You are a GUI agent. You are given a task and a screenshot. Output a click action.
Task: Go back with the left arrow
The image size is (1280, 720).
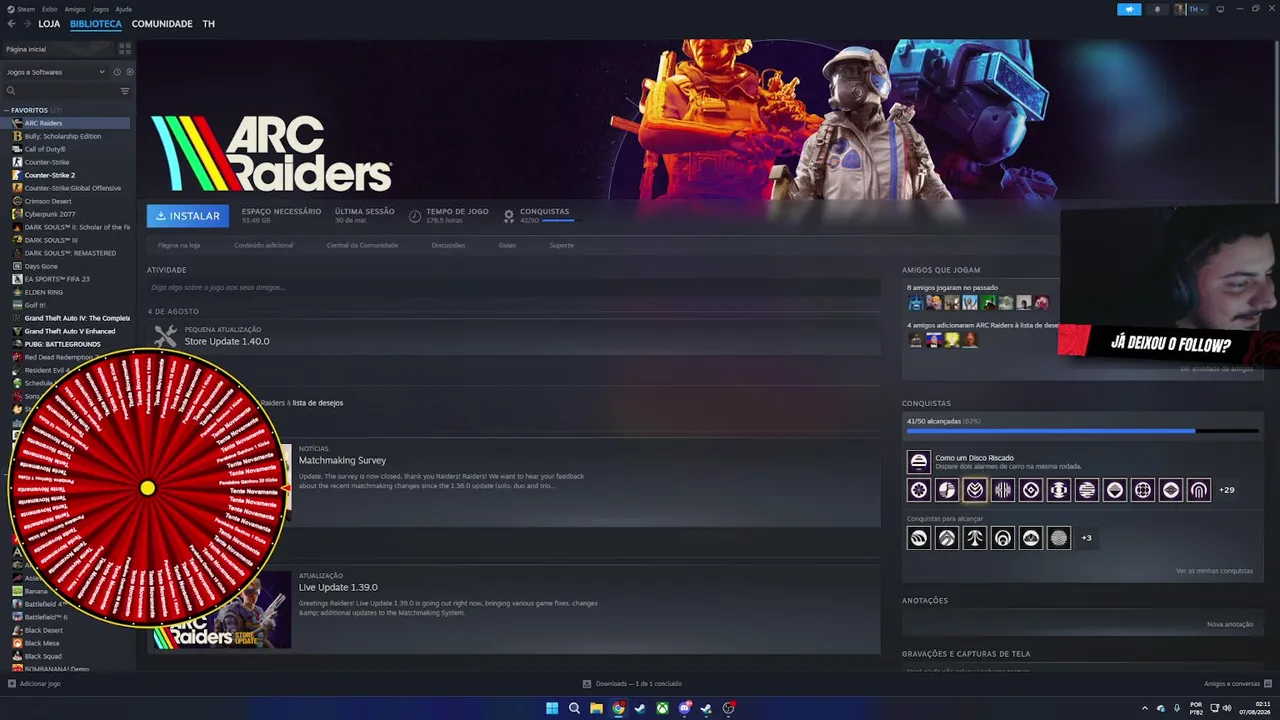tap(11, 24)
